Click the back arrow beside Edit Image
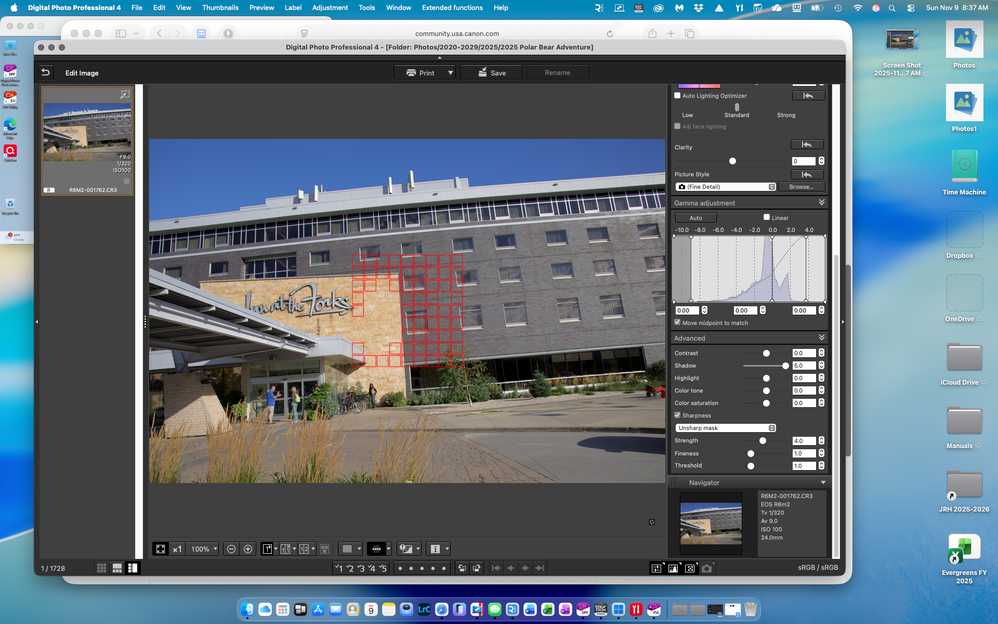The width and height of the screenshot is (998, 624). (45, 73)
